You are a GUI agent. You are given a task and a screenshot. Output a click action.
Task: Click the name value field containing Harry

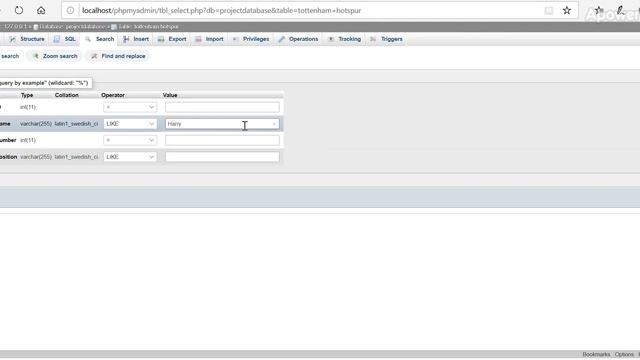[x=222, y=124]
